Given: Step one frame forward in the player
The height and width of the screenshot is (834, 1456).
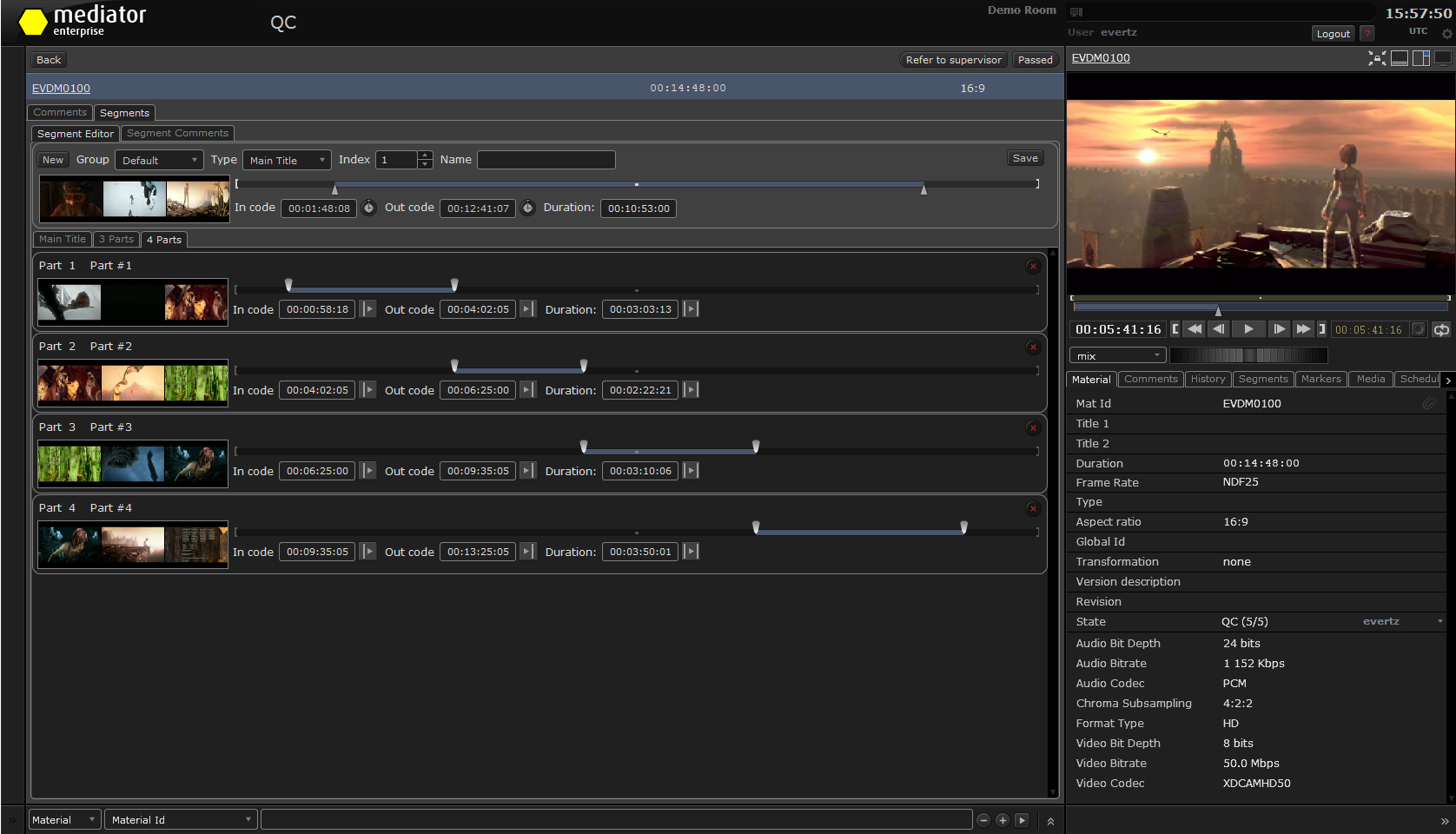Looking at the screenshot, I should point(1279,329).
